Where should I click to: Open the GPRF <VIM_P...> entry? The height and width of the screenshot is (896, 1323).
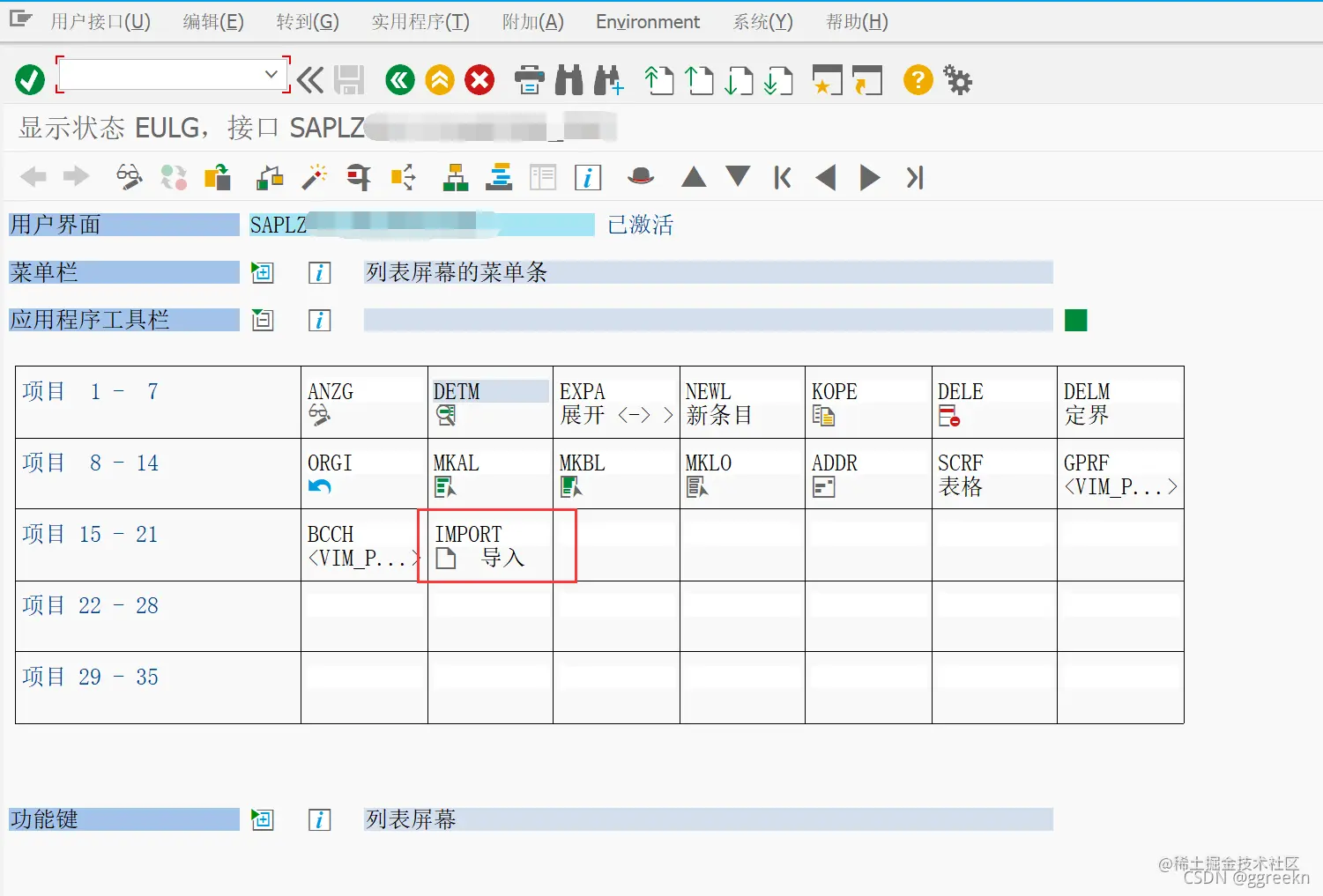pyautogui.click(x=1119, y=474)
